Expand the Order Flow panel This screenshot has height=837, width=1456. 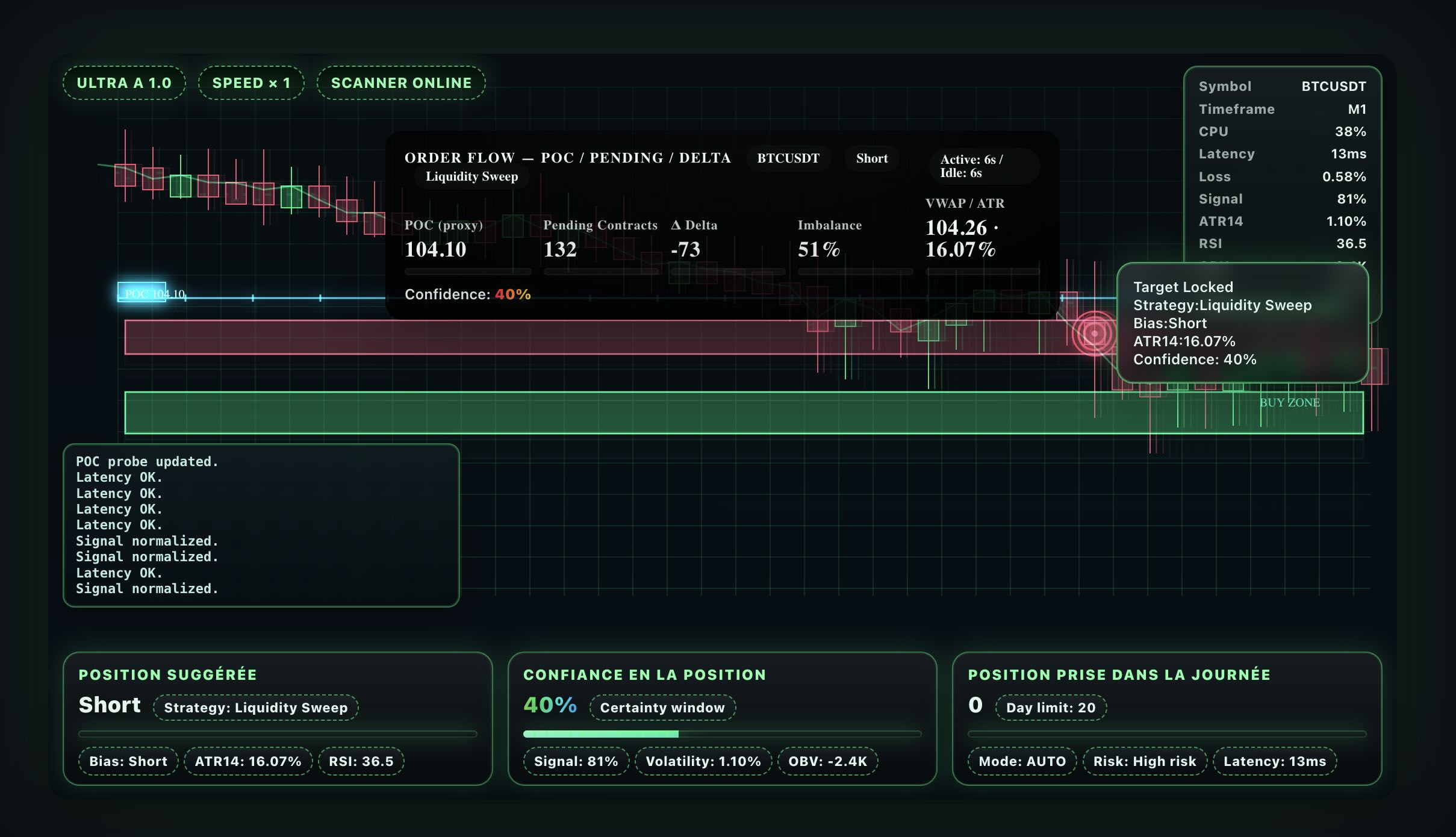click(x=568, y=157)
